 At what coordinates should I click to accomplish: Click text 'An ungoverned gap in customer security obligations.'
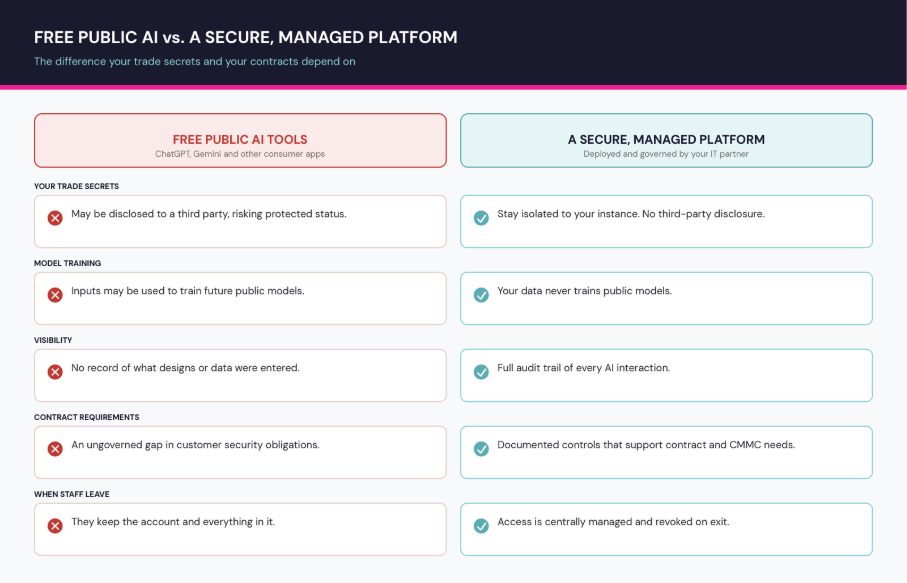coord(195,445)
